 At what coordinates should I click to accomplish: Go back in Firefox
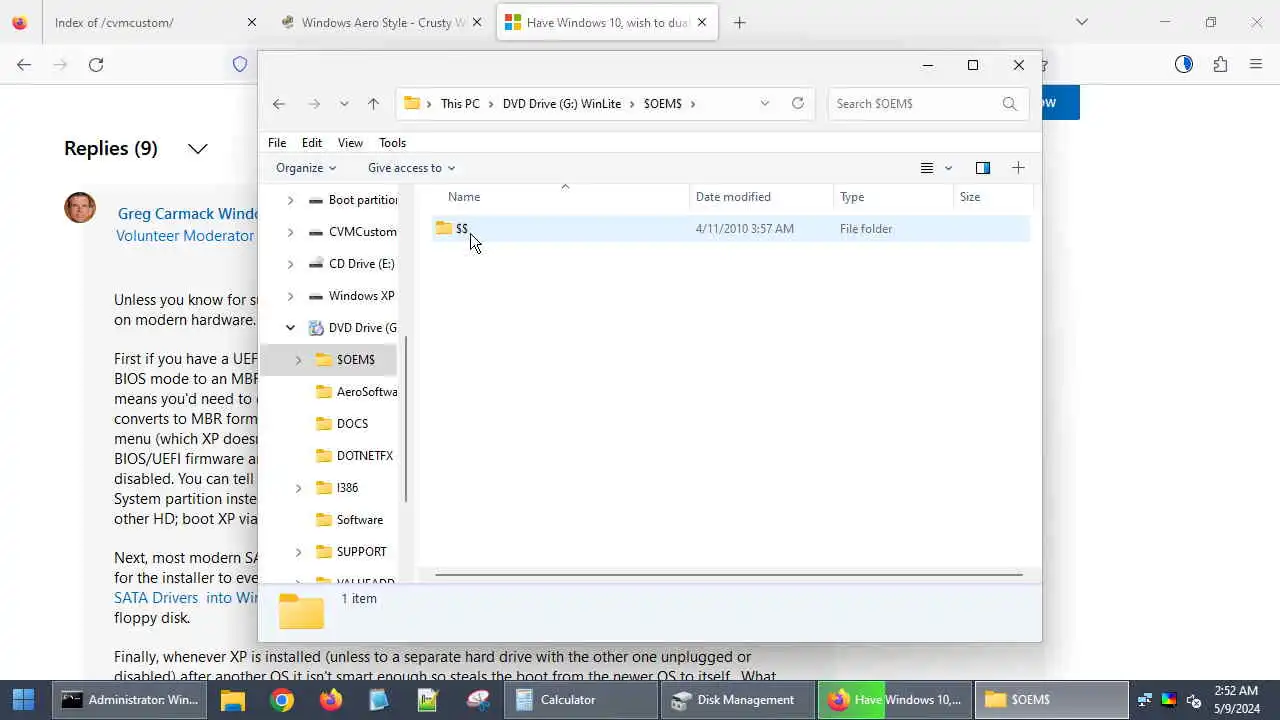click(24, 64)
